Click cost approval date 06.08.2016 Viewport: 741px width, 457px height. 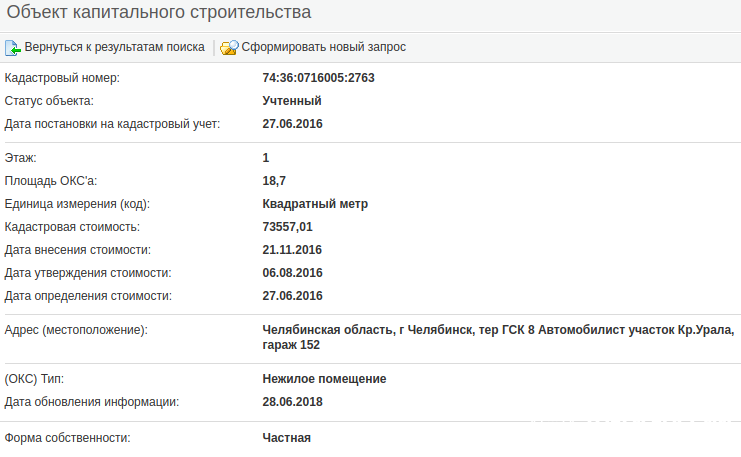(x=293, y=273)
